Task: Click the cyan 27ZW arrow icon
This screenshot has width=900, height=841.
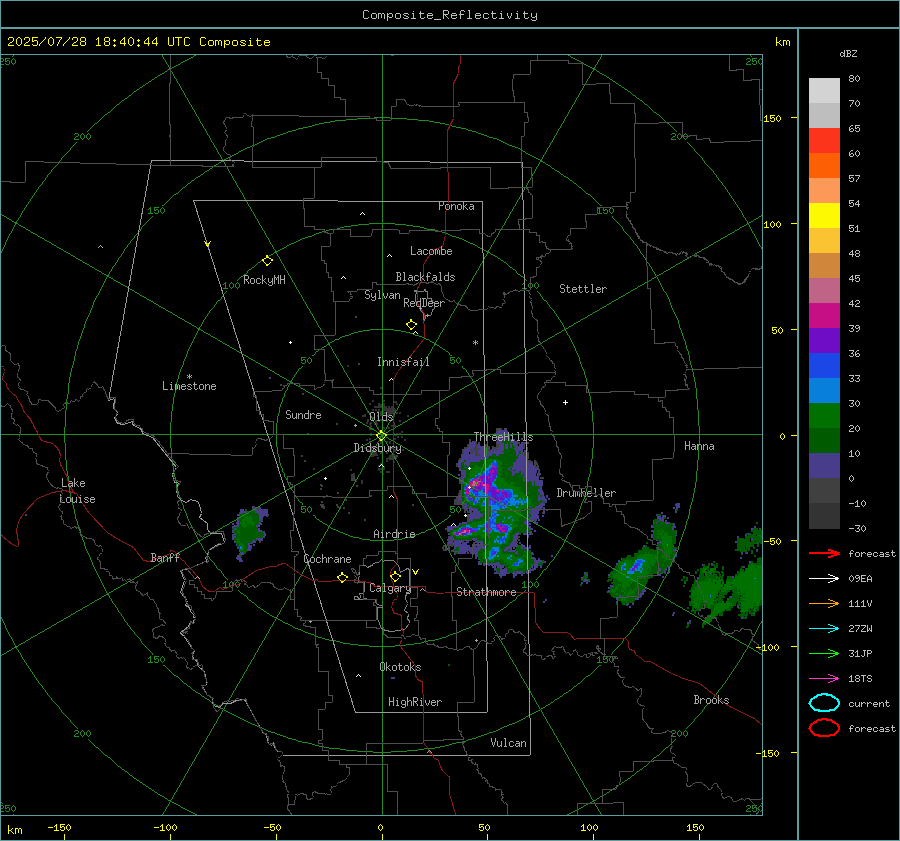Action: click(824, 629)
